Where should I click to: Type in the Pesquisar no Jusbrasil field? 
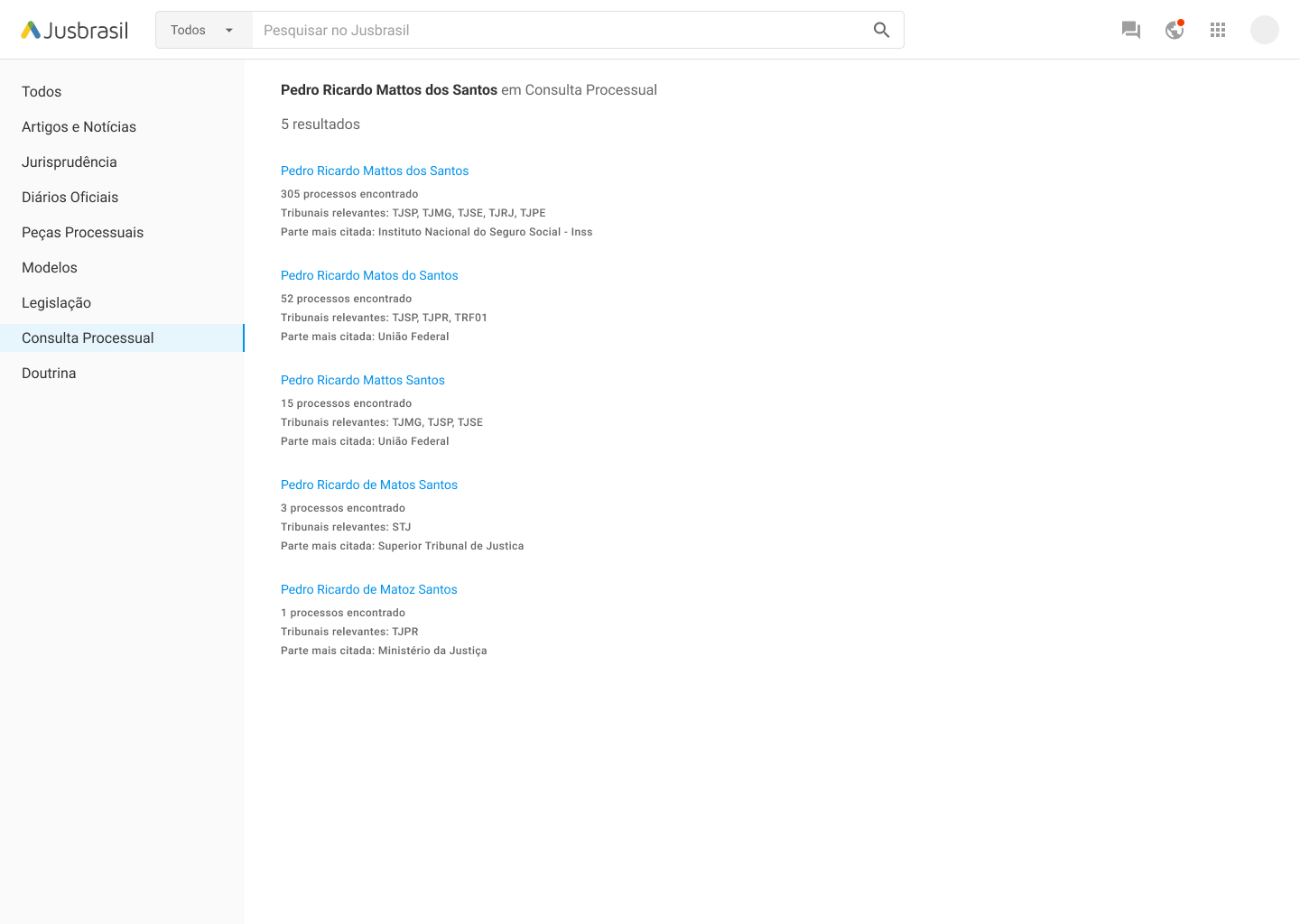[x=560, y=31]
